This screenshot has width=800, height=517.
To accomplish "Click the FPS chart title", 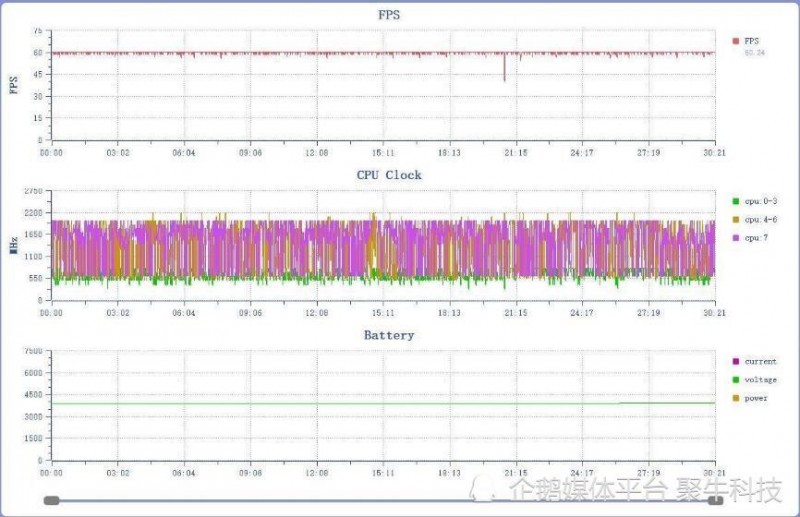I will click(x=391, y=15).
